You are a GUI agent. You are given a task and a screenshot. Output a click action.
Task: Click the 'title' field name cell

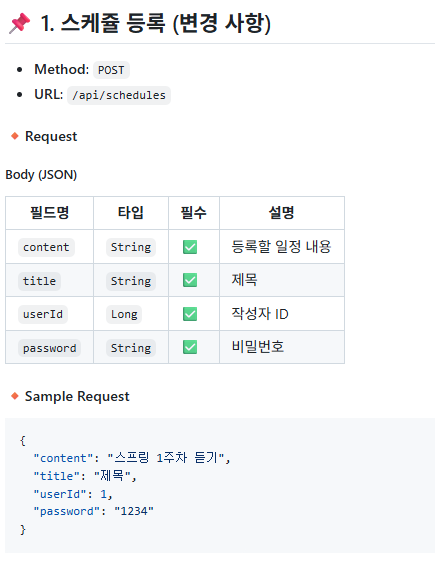39,281
